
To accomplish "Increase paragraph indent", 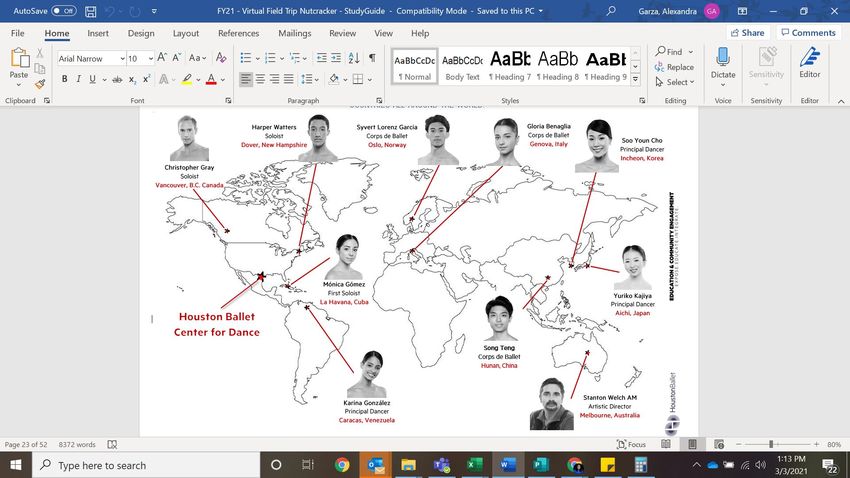I will [336, 57].
